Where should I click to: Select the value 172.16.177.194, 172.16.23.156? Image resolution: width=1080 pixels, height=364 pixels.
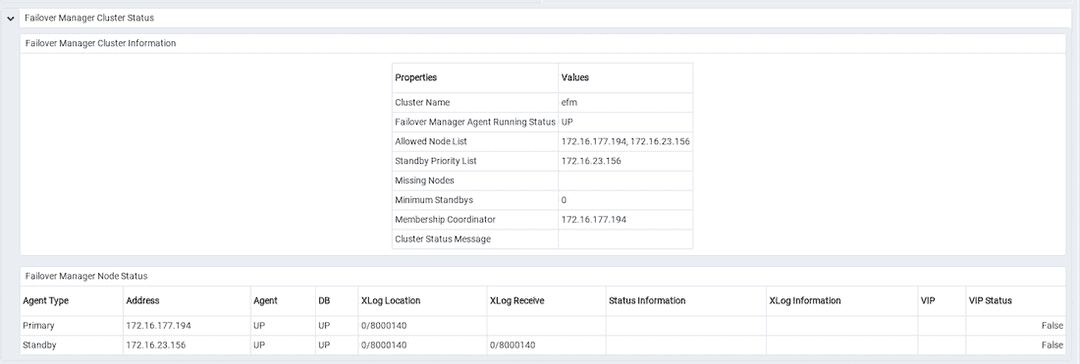pos(625,141)
